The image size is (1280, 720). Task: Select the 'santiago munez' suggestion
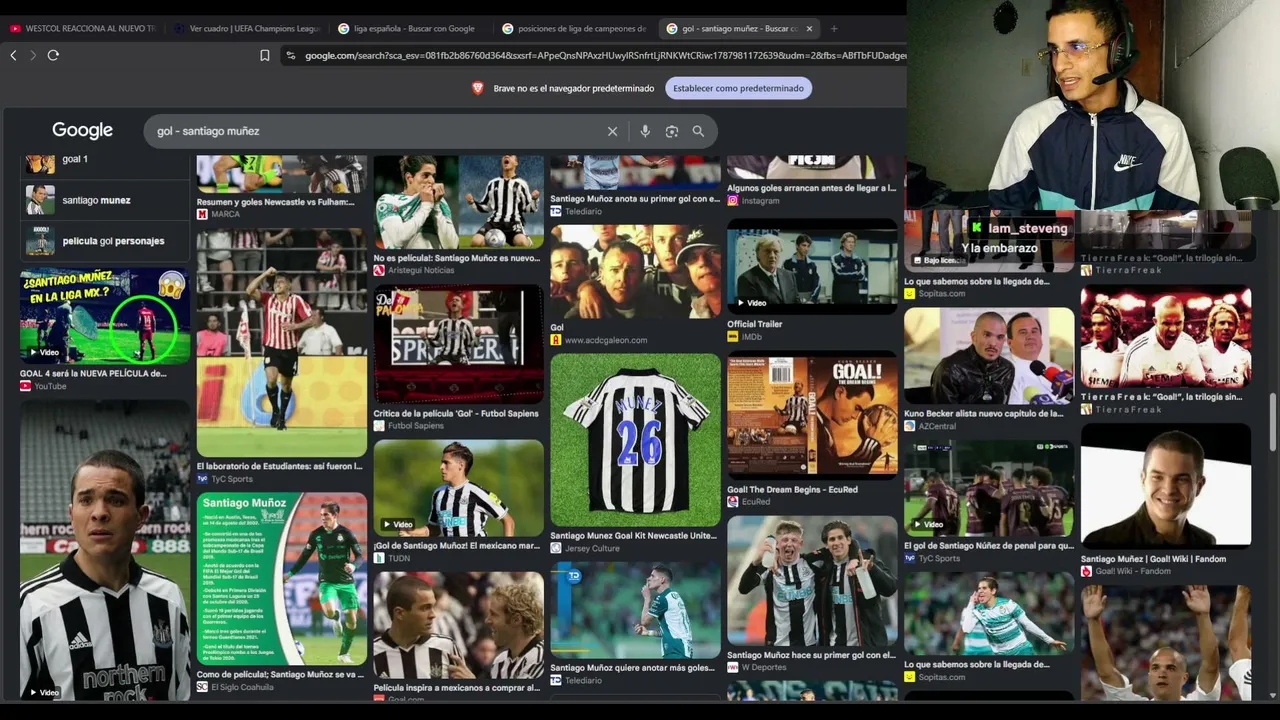[105, 200]
